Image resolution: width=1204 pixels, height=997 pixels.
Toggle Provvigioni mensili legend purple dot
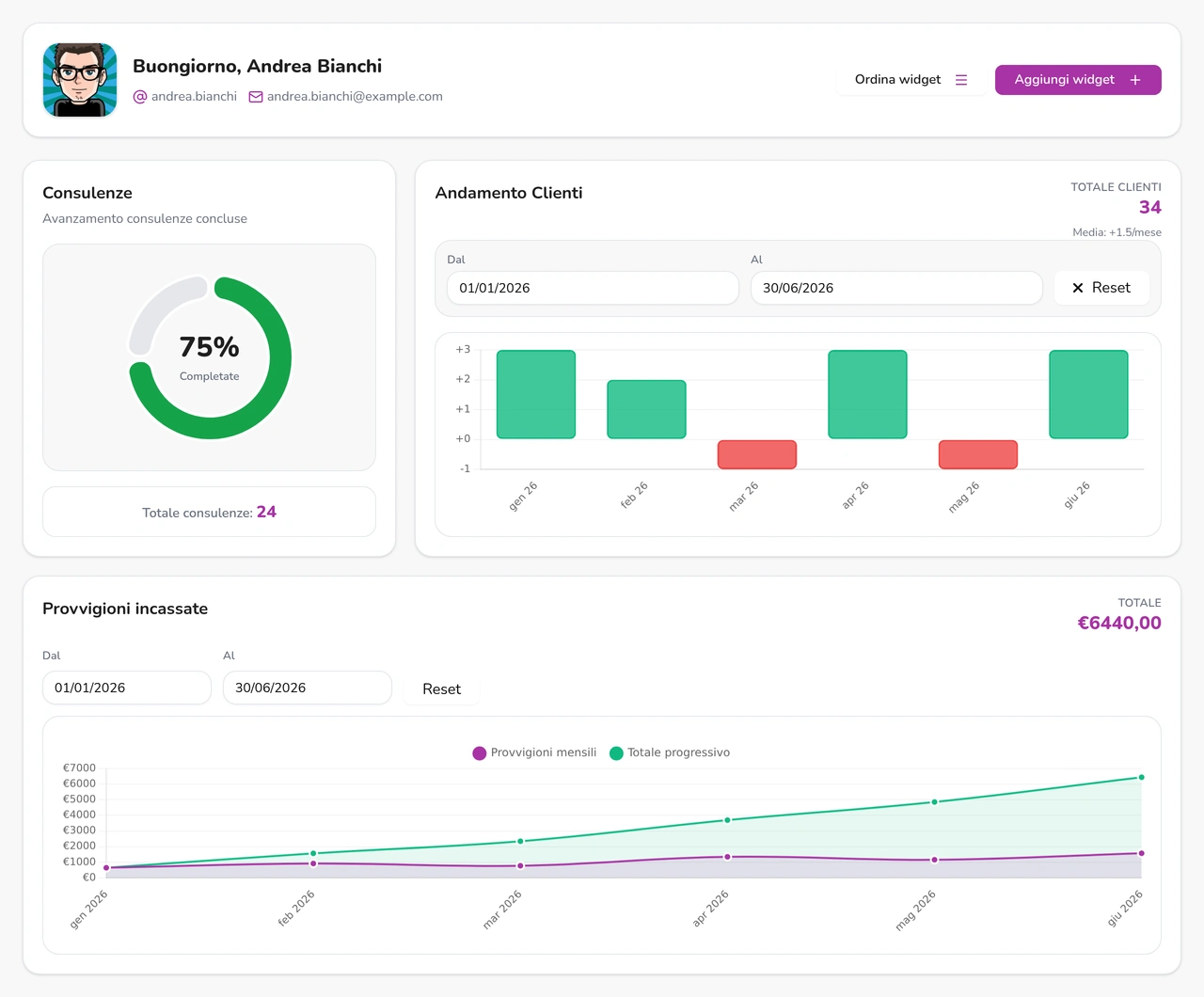[480, 752]
